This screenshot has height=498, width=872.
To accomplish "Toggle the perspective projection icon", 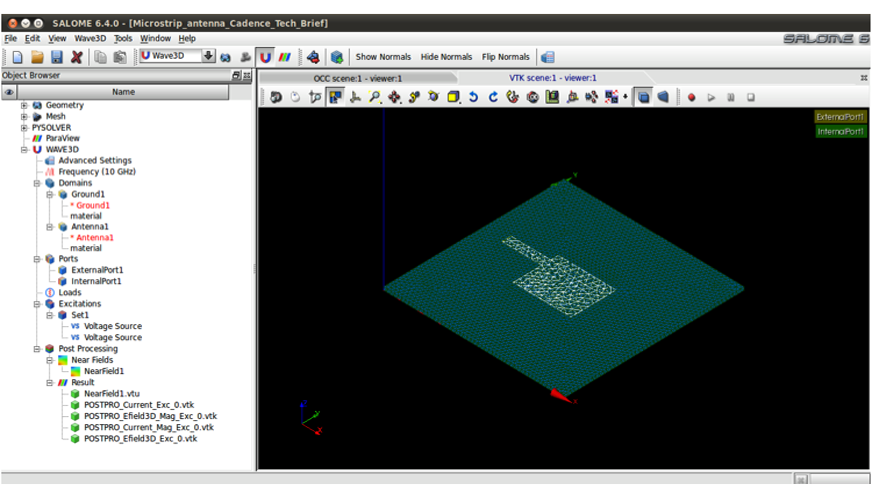I will click(663, 97).
